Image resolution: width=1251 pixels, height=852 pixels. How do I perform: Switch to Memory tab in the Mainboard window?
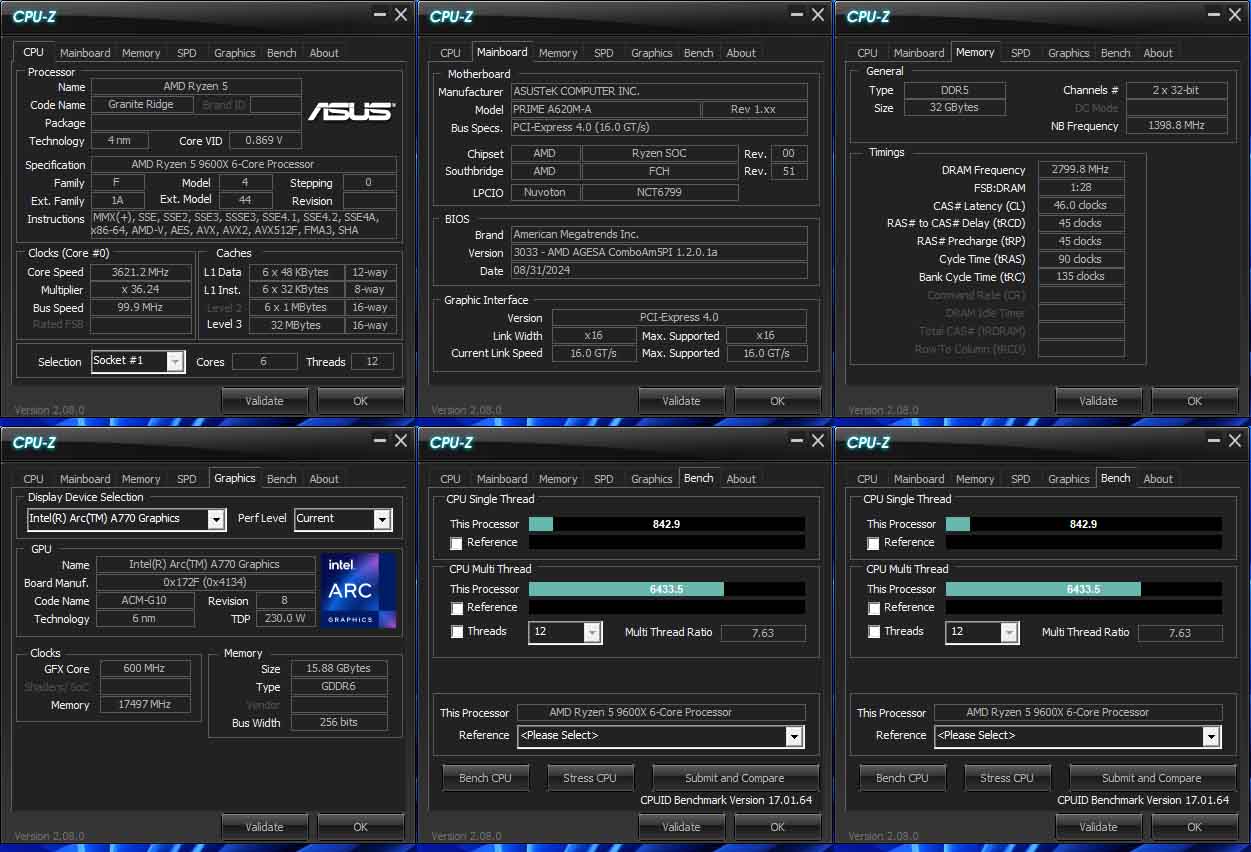558,53
